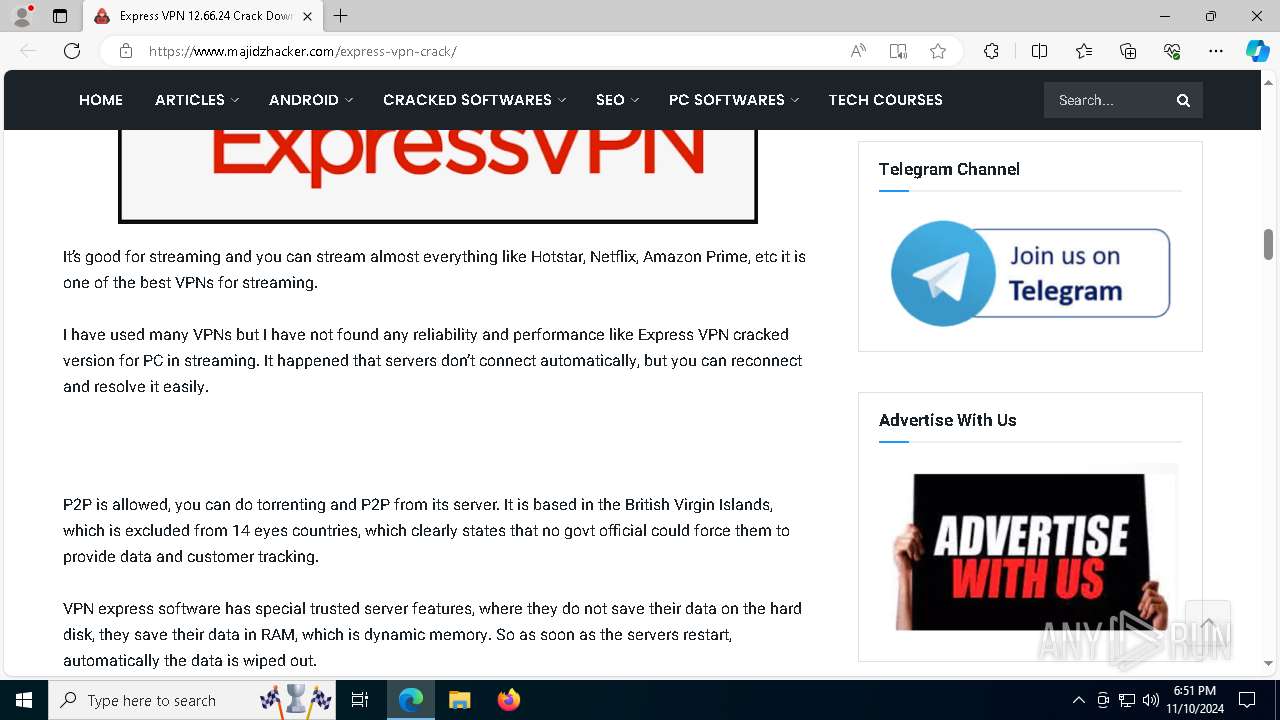This screenshot has width=1280, height=720.
Task: Click the paragraph starting 'P2P is allowed'
Action: coord(426,530)
